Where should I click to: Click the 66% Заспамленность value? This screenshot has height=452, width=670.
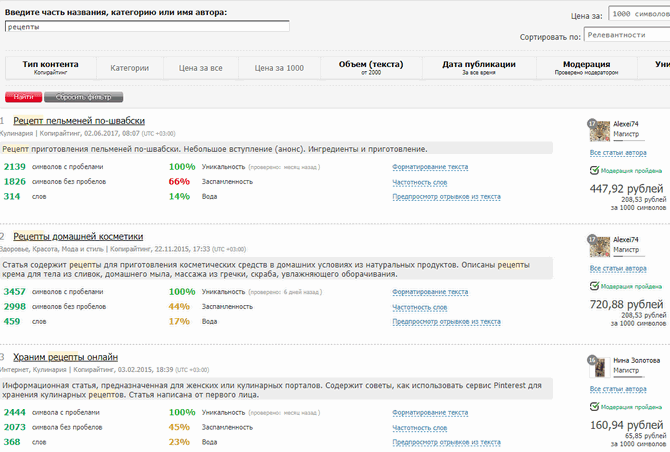point(179,182)
